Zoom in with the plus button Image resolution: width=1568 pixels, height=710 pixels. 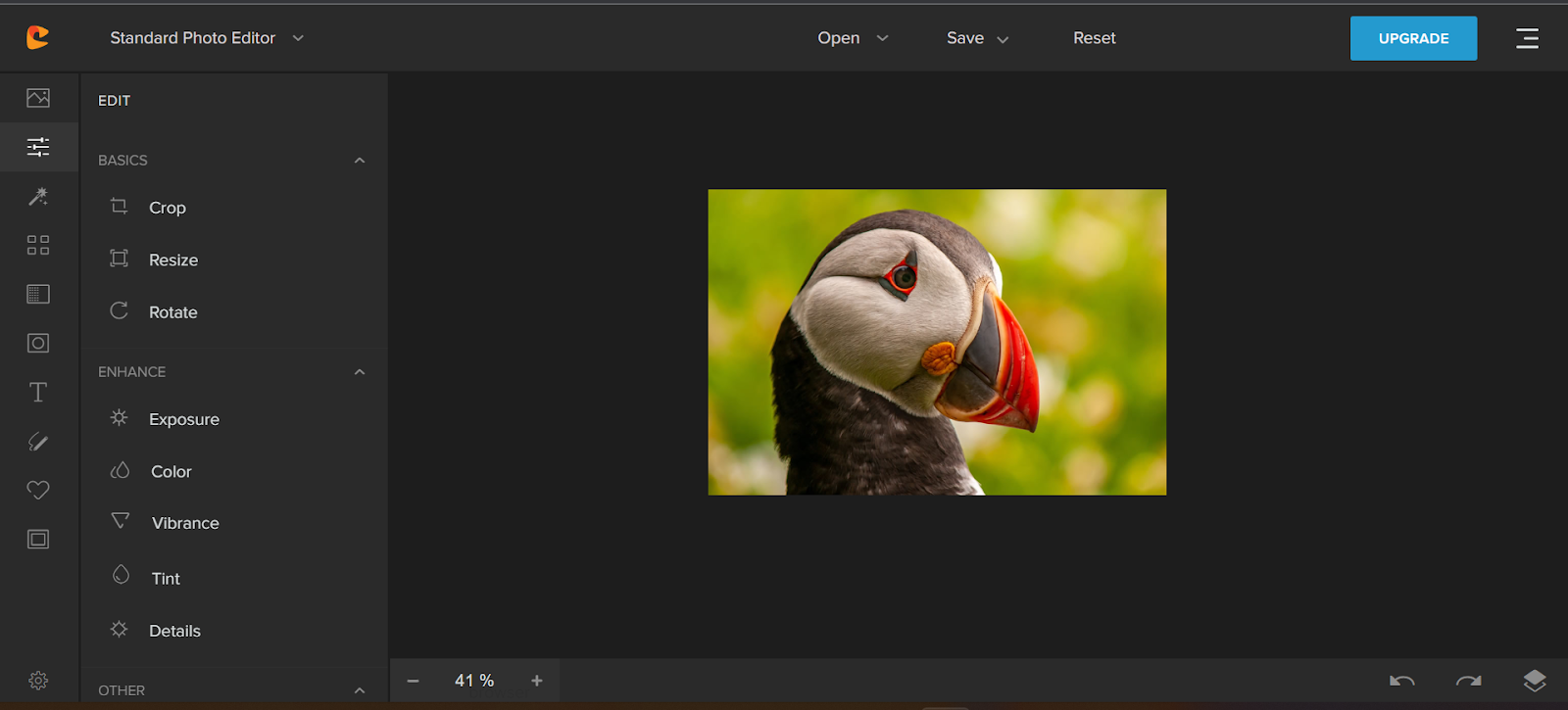[x=537, y=681]
